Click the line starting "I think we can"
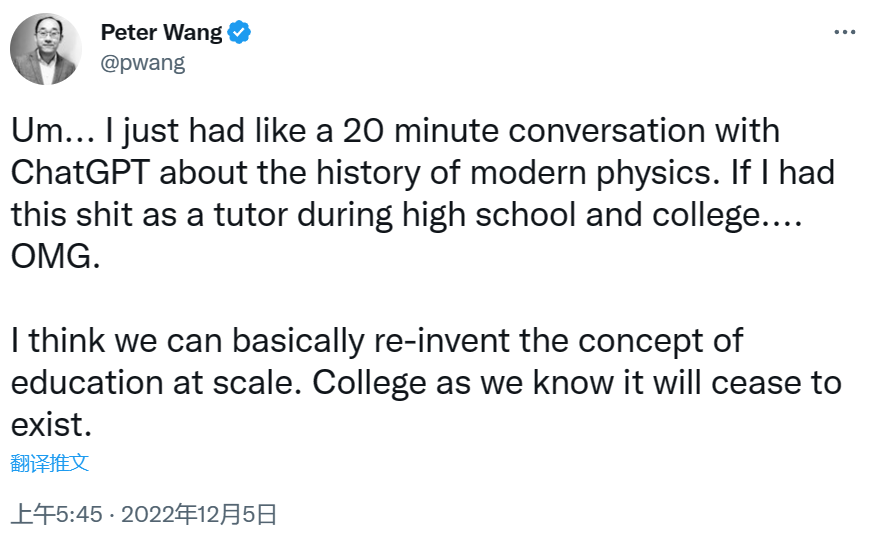 coord(378,340)
